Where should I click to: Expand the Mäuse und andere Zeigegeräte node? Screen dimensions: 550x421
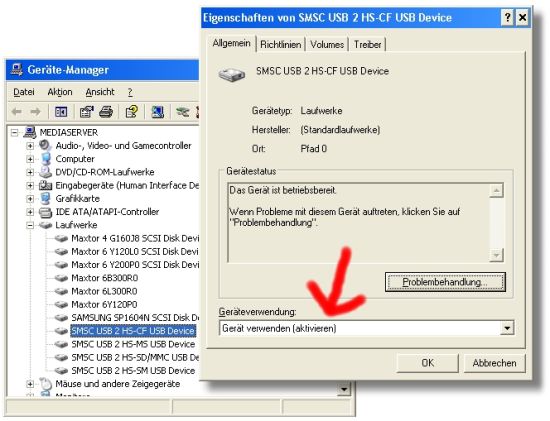pyautogui.click(x=30, y=384)
